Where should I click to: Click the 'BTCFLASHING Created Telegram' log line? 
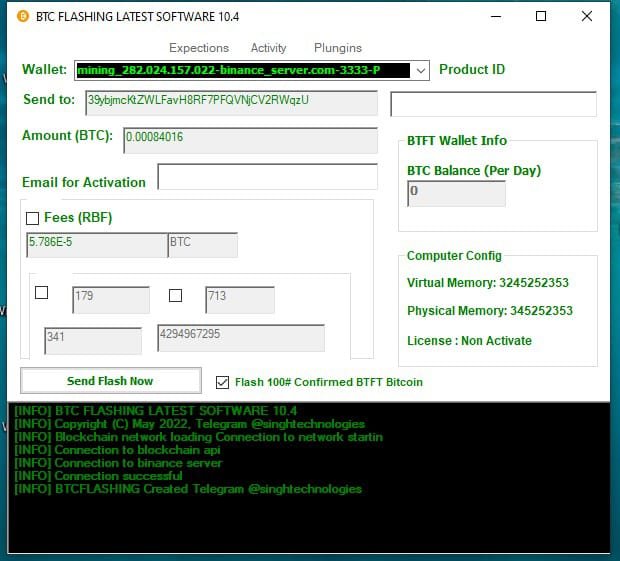coord(188,489)
